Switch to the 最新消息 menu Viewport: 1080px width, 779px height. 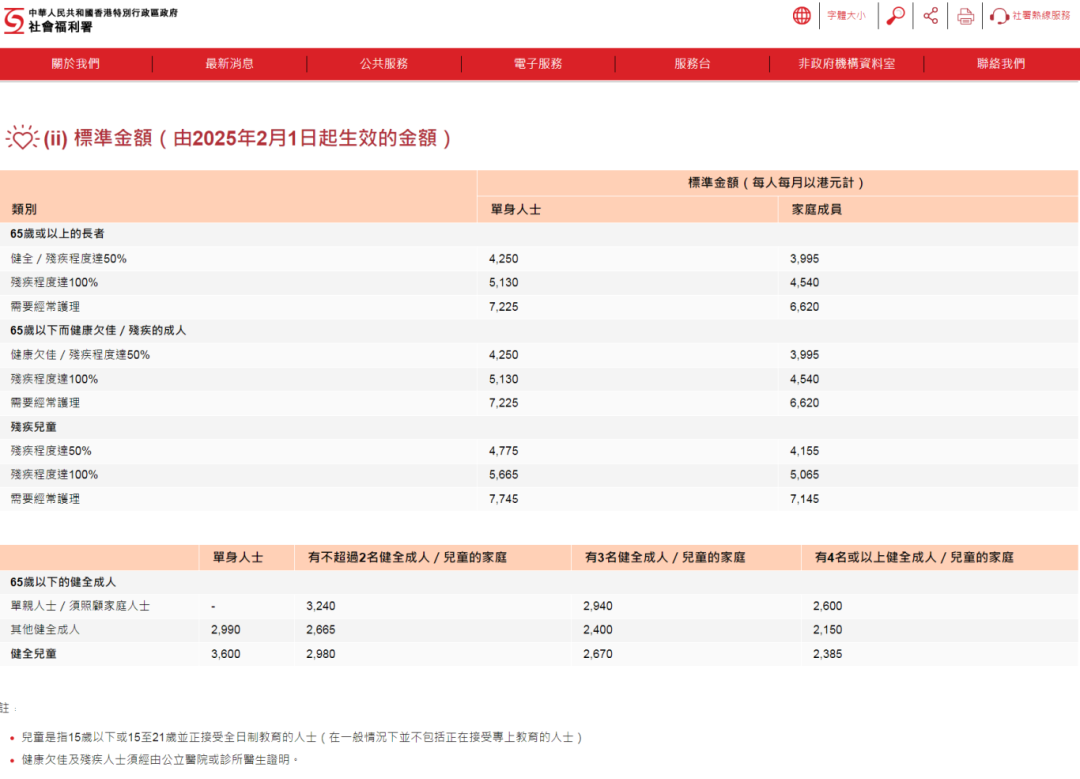[229, 63]
